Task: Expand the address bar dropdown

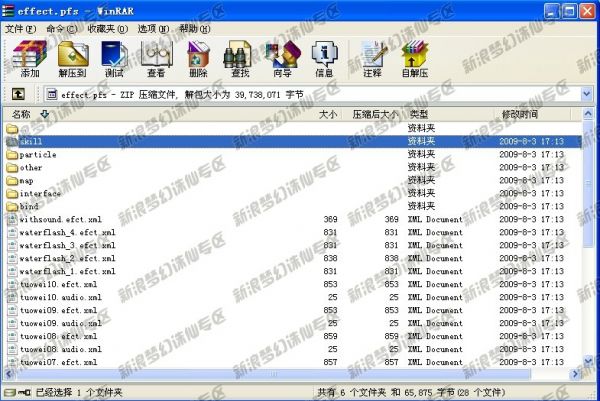Action: point(587,94)
